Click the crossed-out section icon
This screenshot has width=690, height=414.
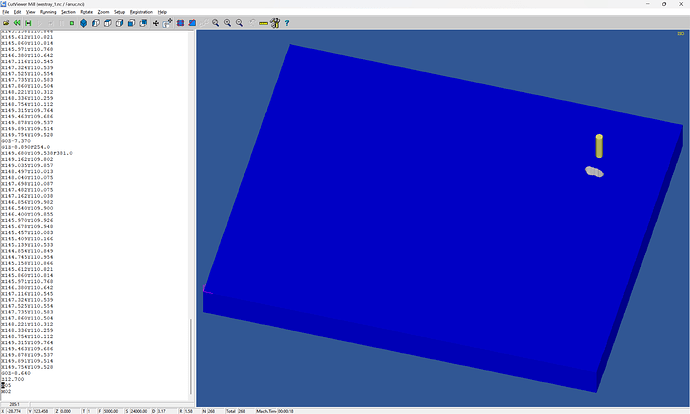[x=192, y=23]
